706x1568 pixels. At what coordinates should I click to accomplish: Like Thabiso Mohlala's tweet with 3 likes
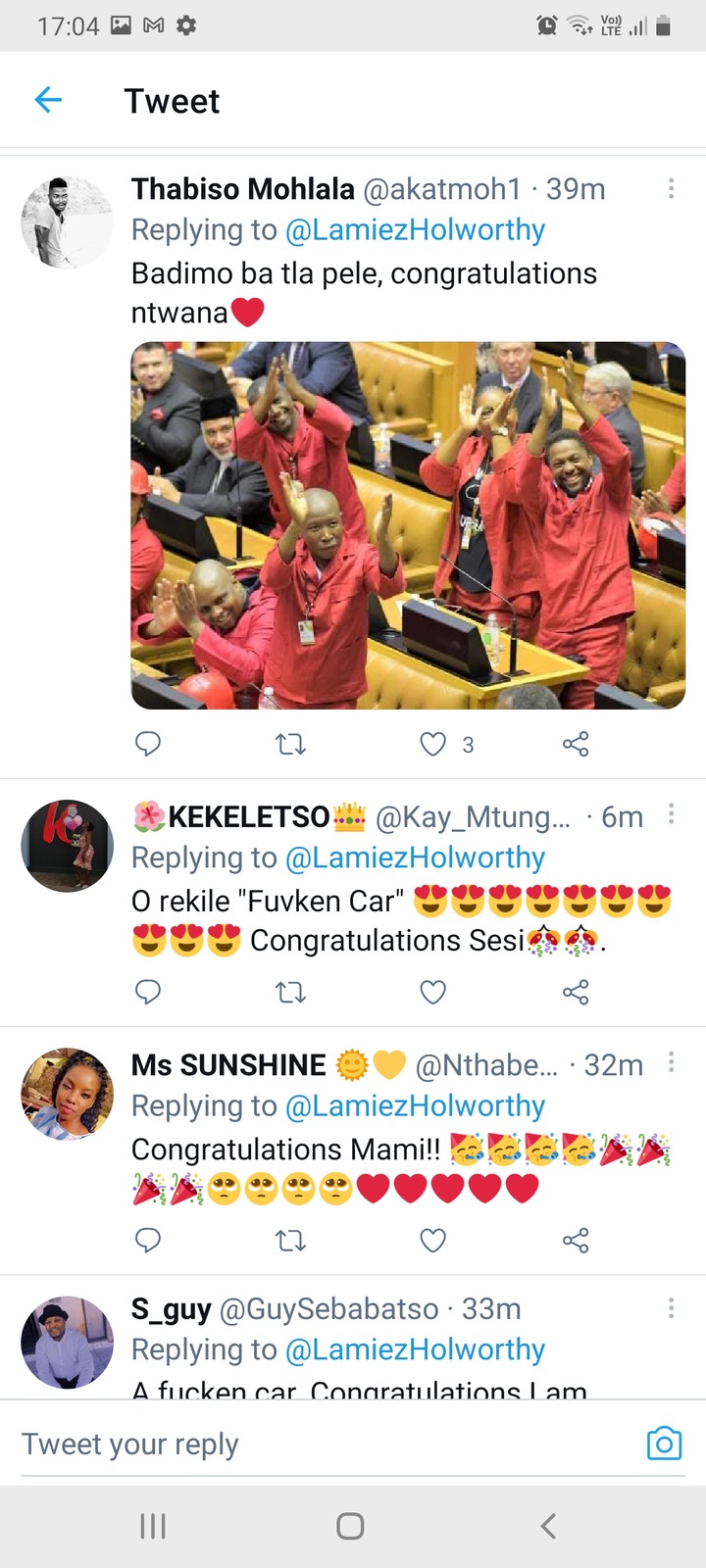coord(433,745)
